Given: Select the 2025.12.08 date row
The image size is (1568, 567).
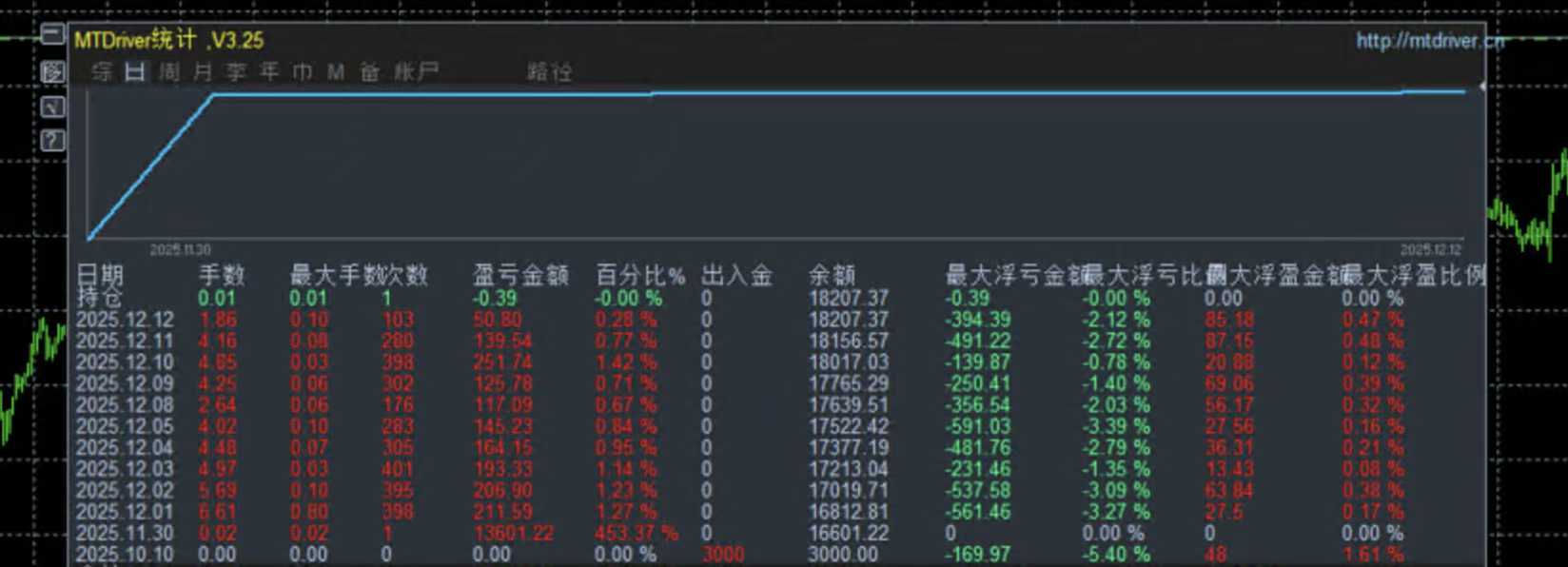Looking at the screenshot, I should click(125, 405).
